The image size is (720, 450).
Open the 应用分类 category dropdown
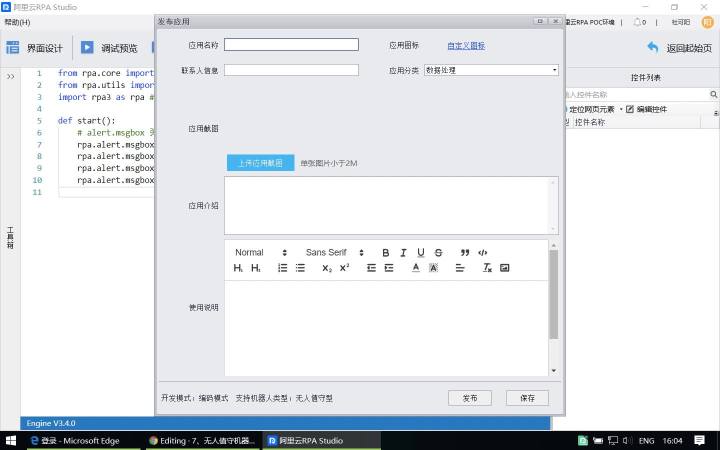point(491,70)
